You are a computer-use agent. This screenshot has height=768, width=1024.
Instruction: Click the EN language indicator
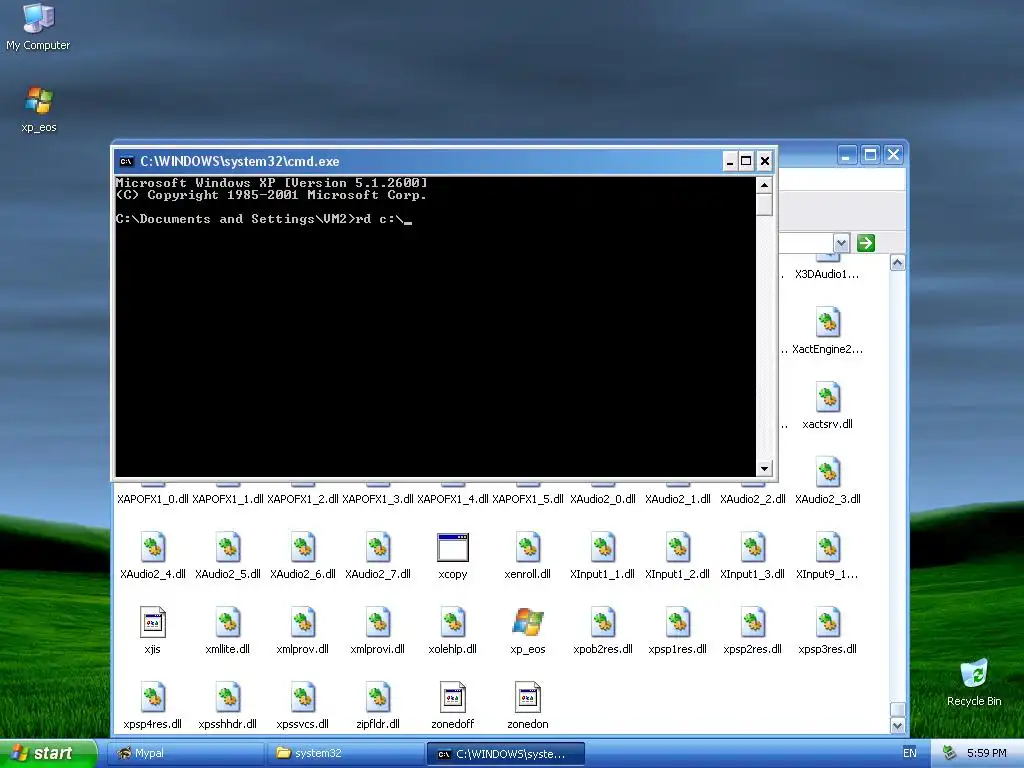coord(910,753)
